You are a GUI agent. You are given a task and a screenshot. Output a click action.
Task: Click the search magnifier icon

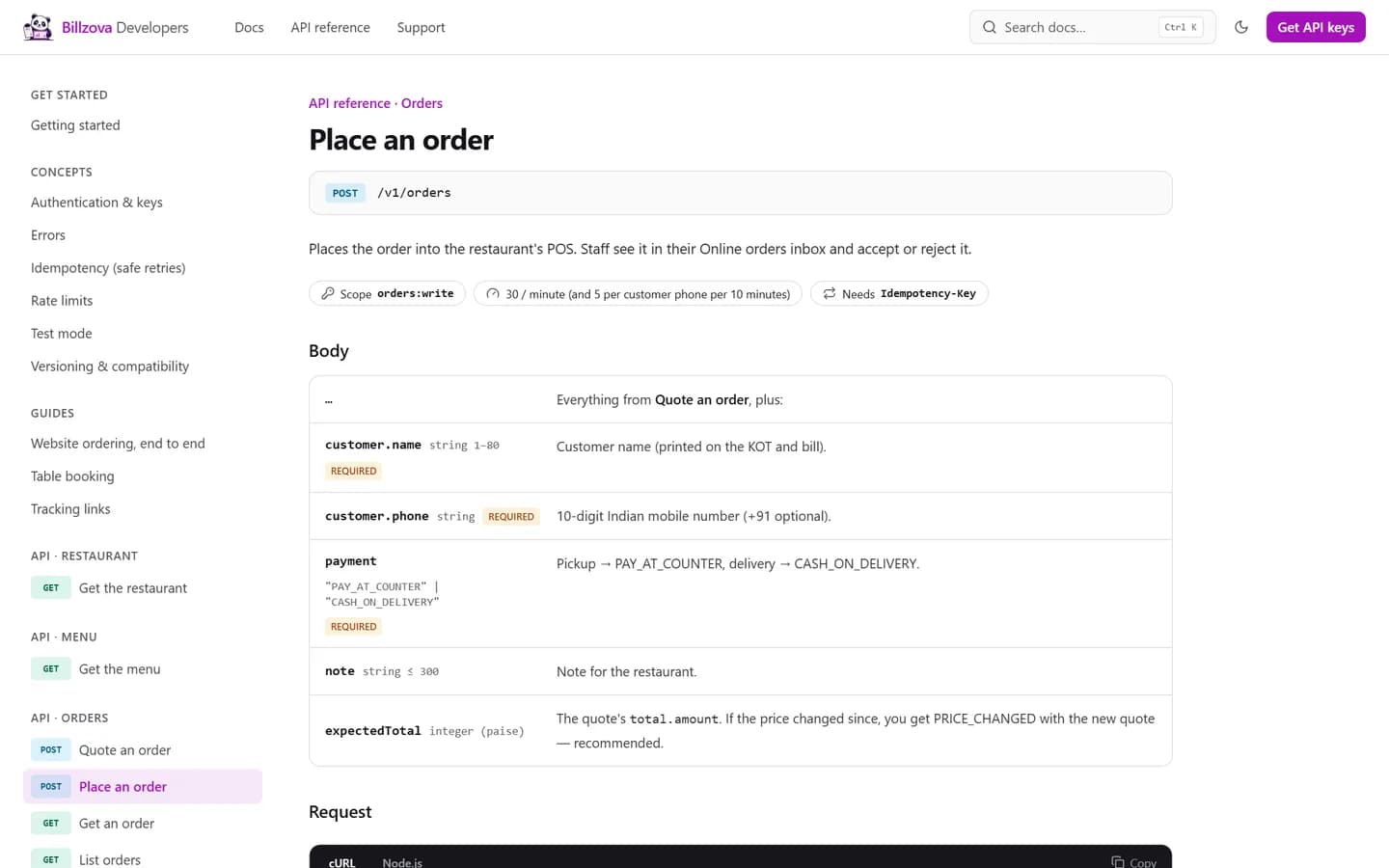(989, 27)
